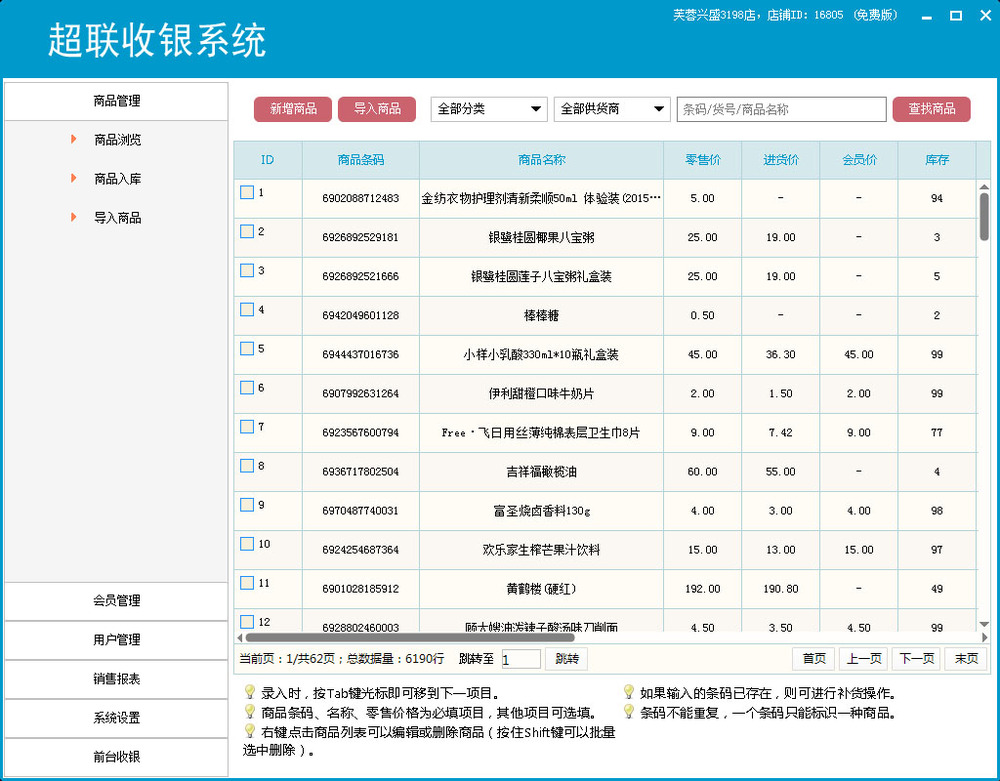The width and height of the screenshot is (1000, 781).
Task: Click the 查找商品 search button
Action: [x=932, y=109]
